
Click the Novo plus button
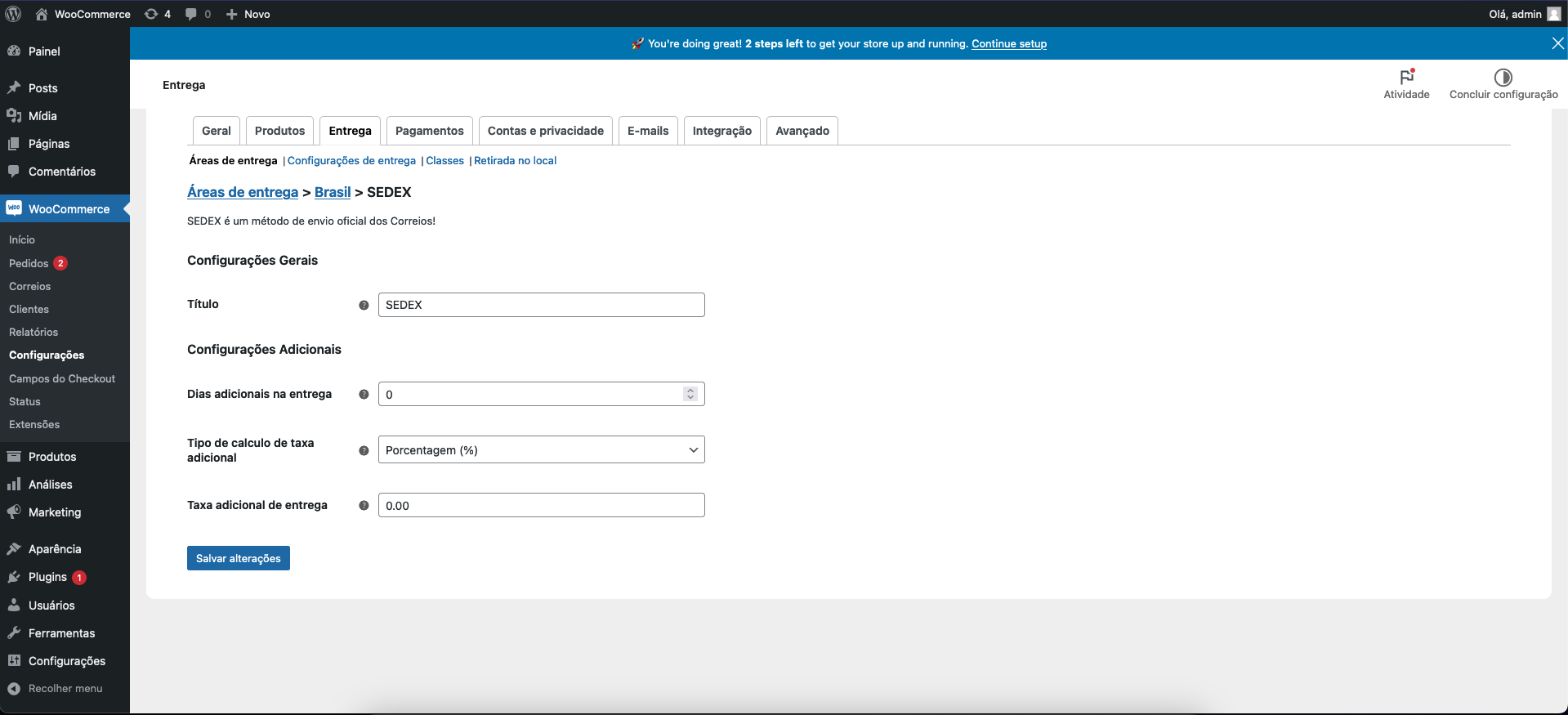tap(248, 14)
